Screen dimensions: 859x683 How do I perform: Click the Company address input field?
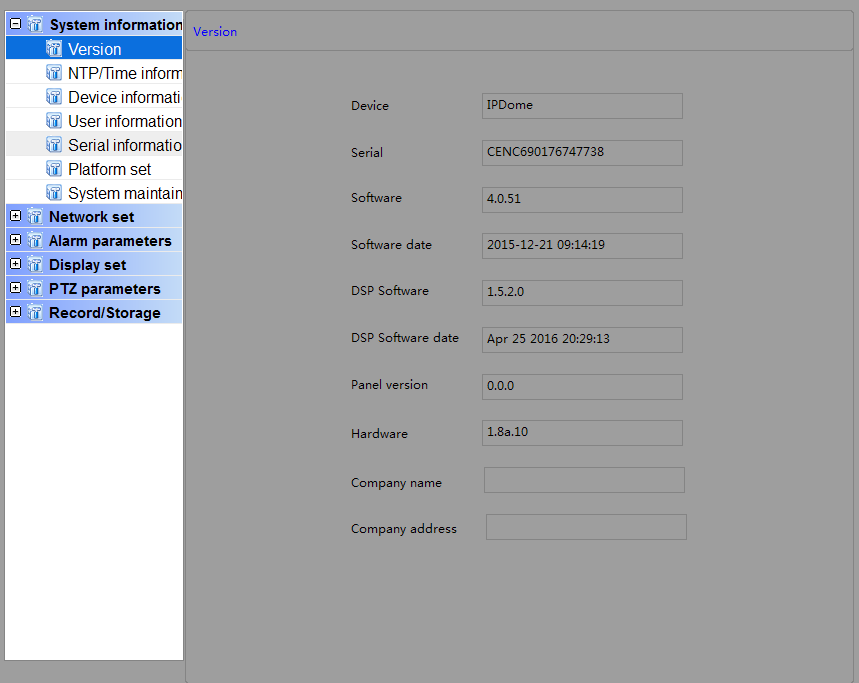tap(586, 528)
